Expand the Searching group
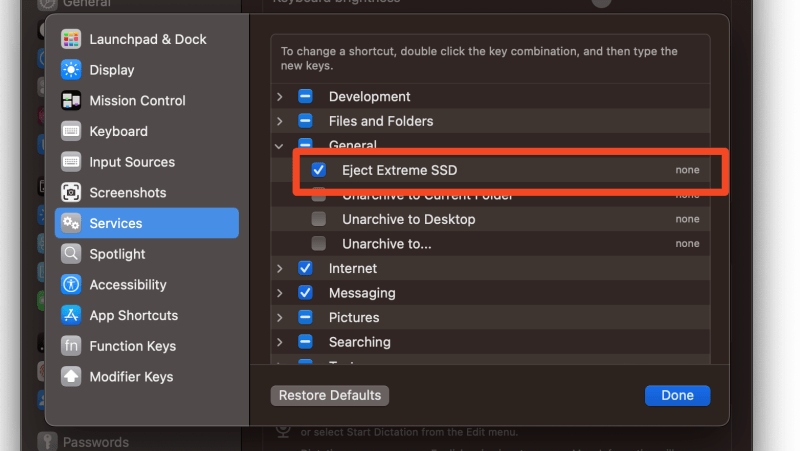 tap(280, 342)
